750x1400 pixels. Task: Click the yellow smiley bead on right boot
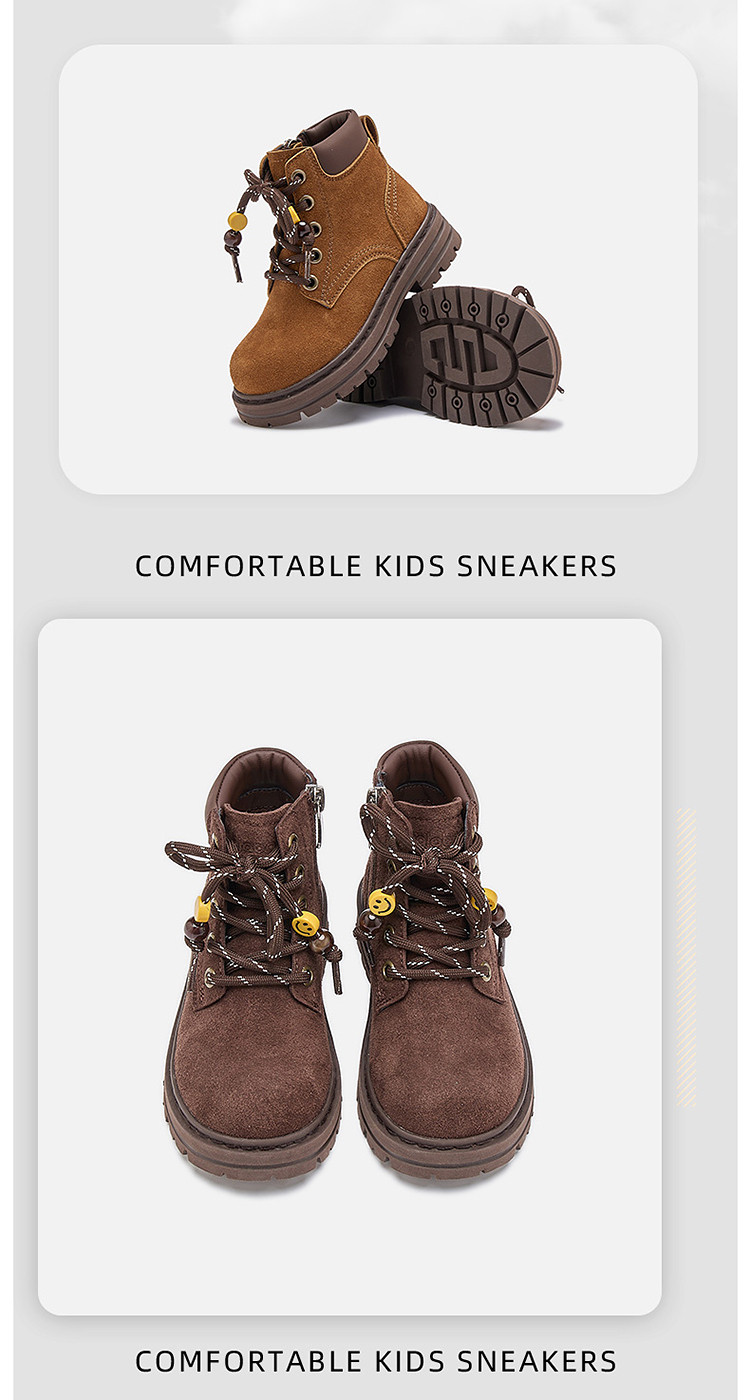382,902
